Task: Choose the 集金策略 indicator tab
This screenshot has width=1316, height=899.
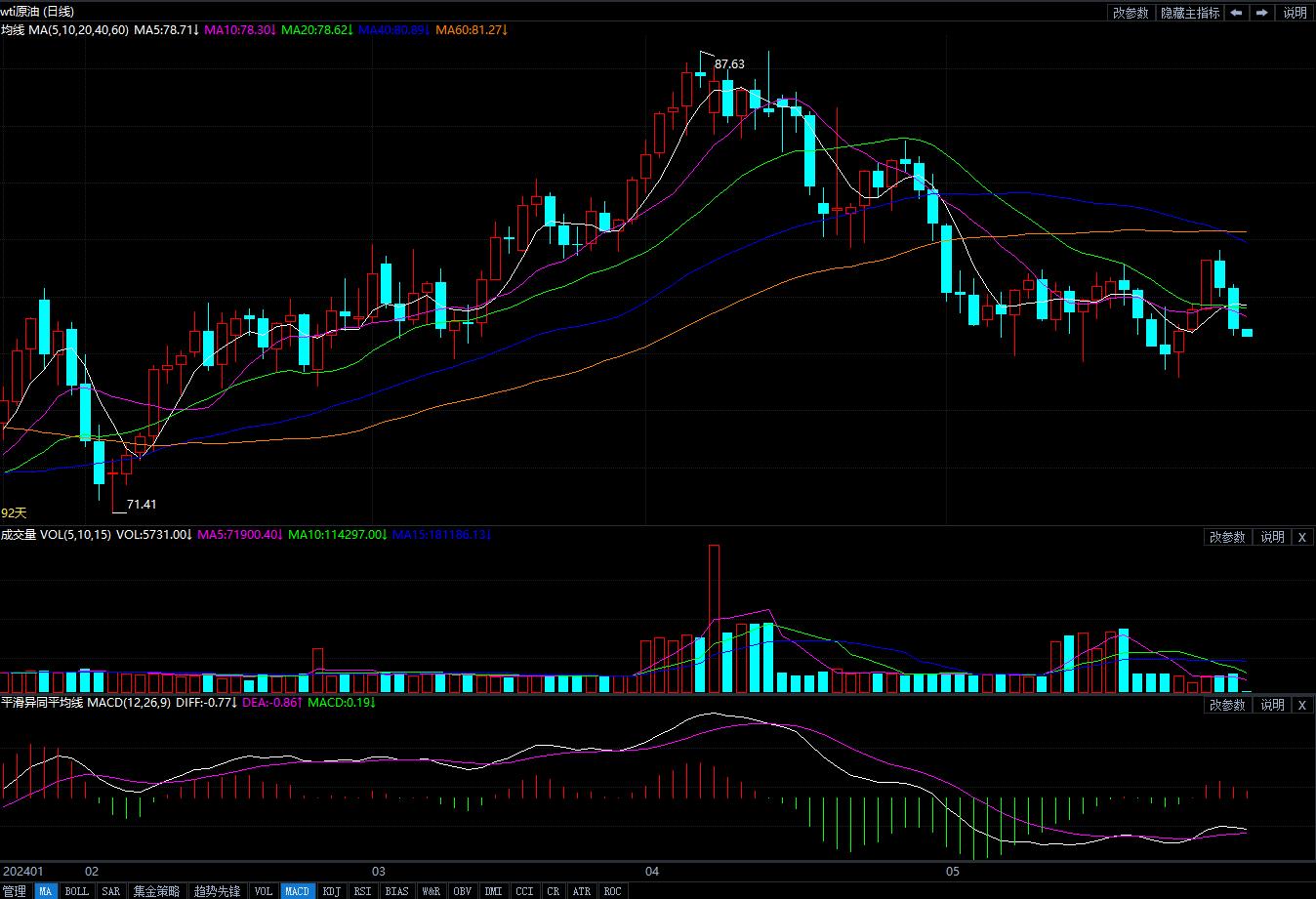Action: click(x=156, y=891)
